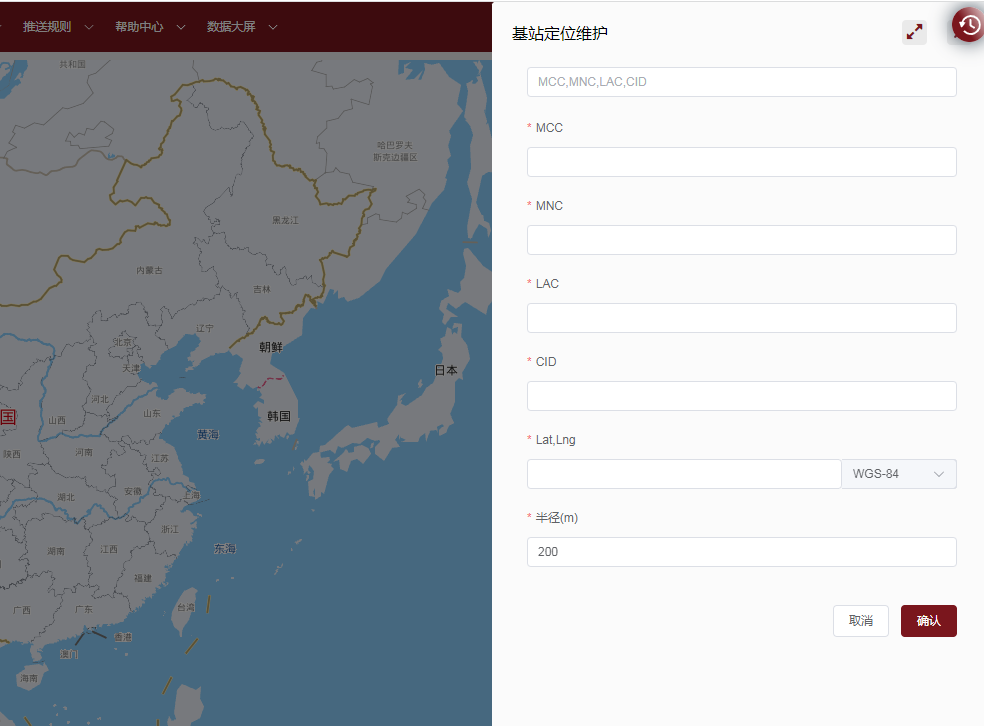
Task: Open the WGS-84 coordinate system dropdown
Action: click(899, 474)
